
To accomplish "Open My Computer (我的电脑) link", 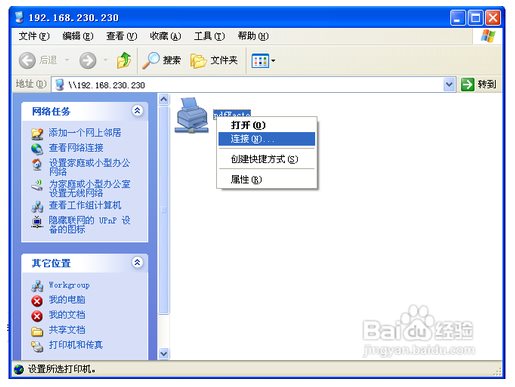I will (x=67, y=300).
